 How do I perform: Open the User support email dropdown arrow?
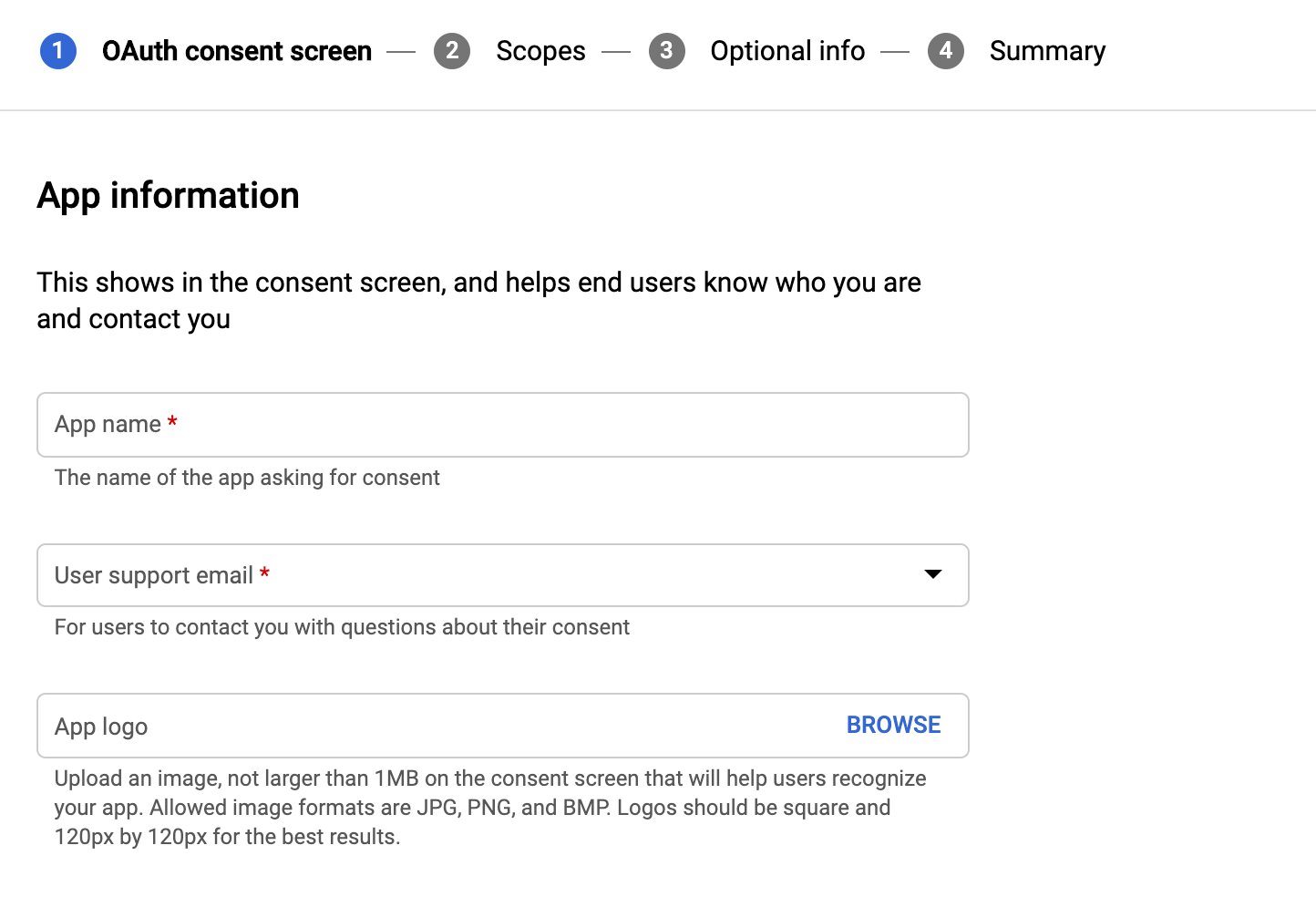932,574
